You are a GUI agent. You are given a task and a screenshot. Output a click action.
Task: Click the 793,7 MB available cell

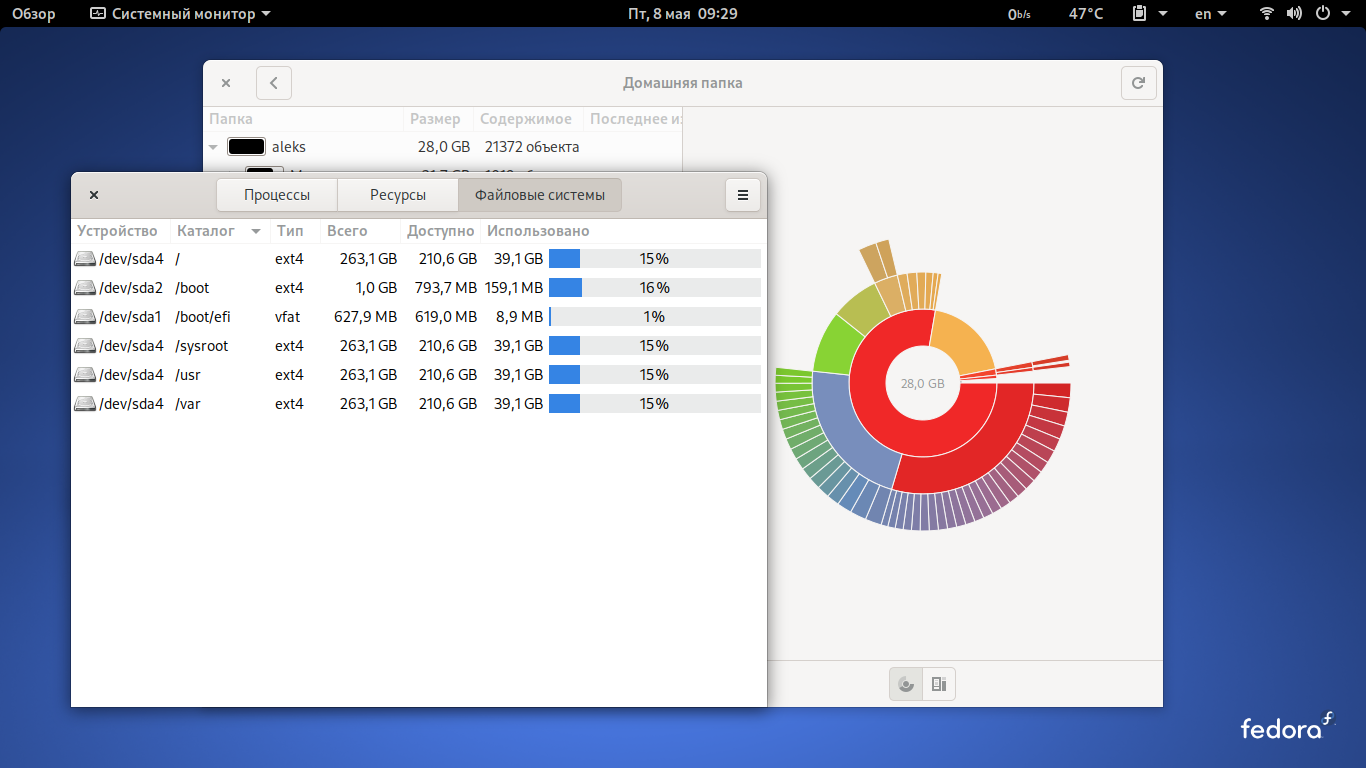pos(446,288)
